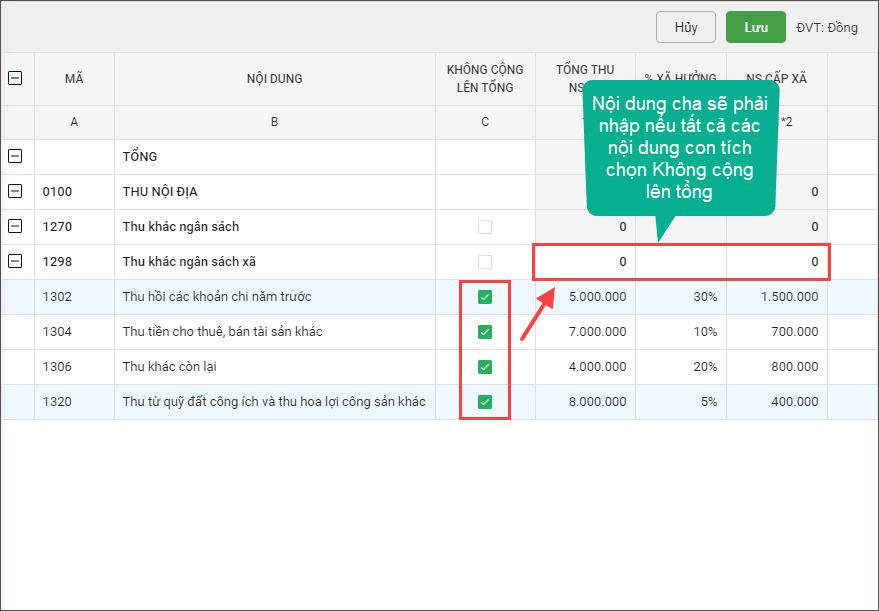Collapse the TỔNG row

(16, 156)
